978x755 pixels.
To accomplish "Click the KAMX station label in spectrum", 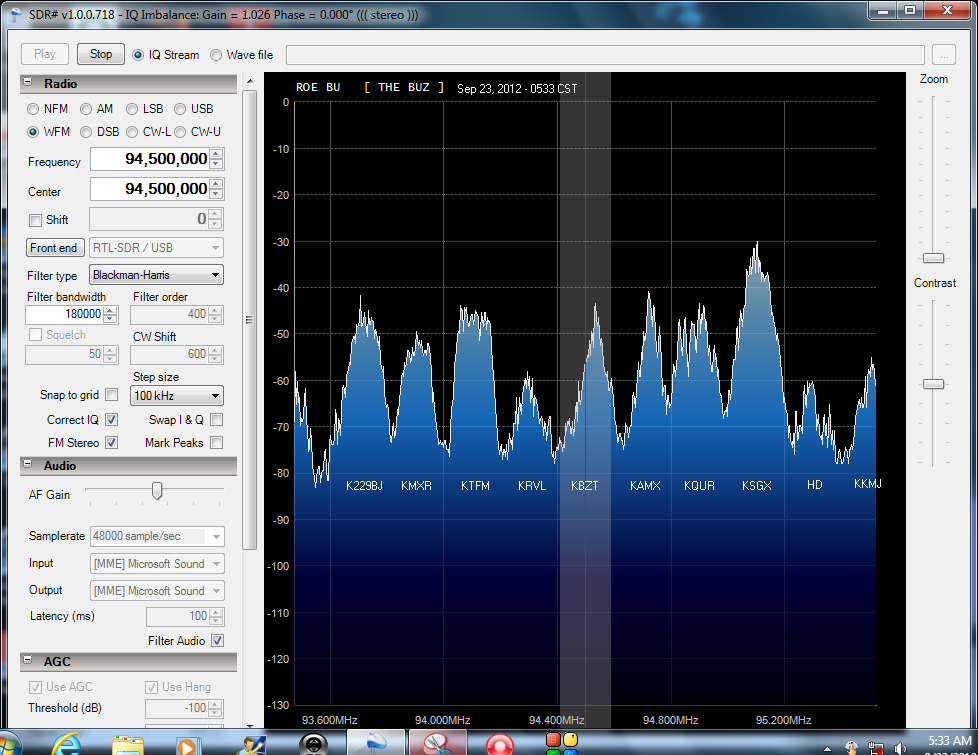I will pyautogui.click(x=645, y=485).
